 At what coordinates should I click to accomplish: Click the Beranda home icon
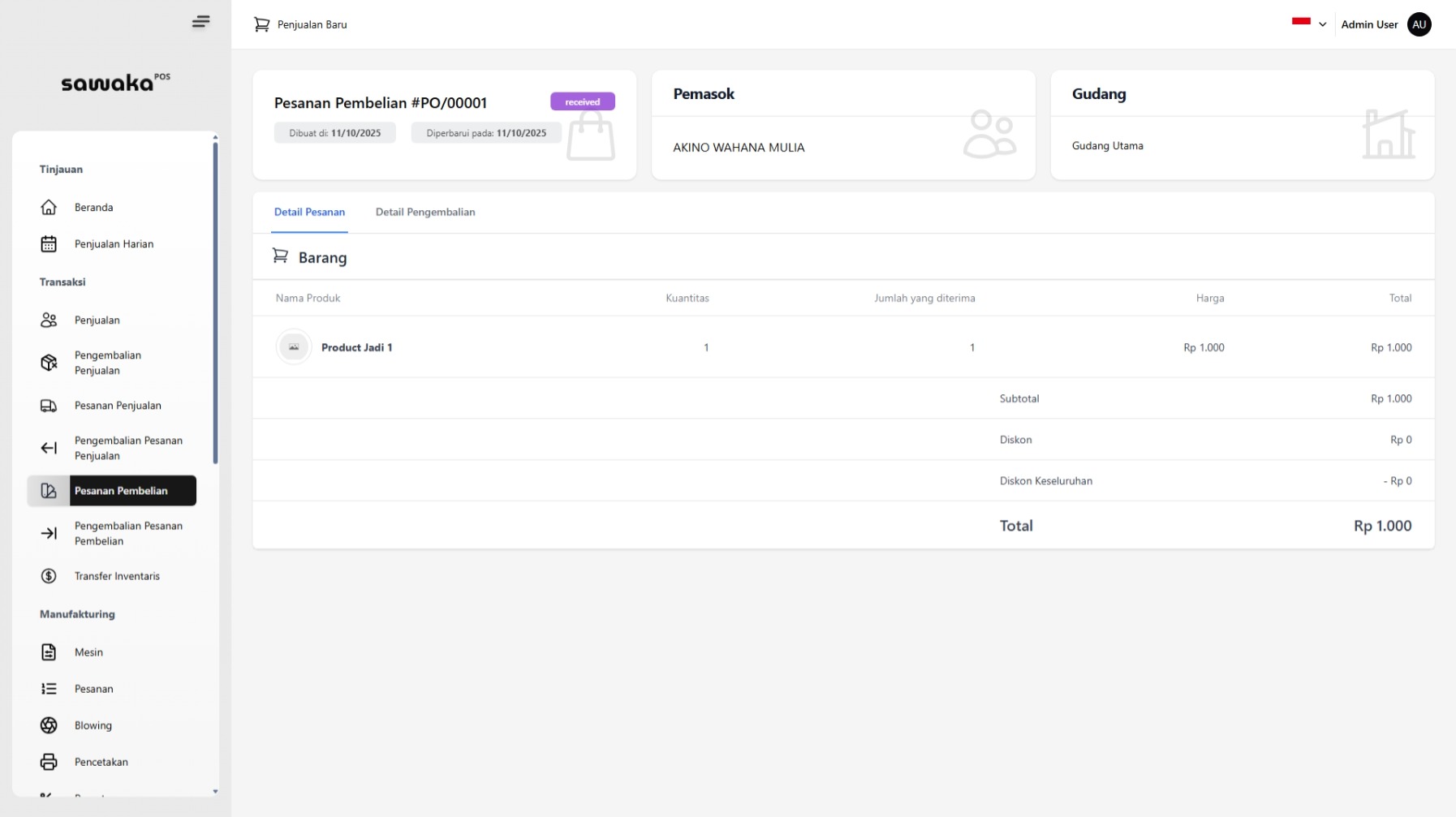pos(49,208)
